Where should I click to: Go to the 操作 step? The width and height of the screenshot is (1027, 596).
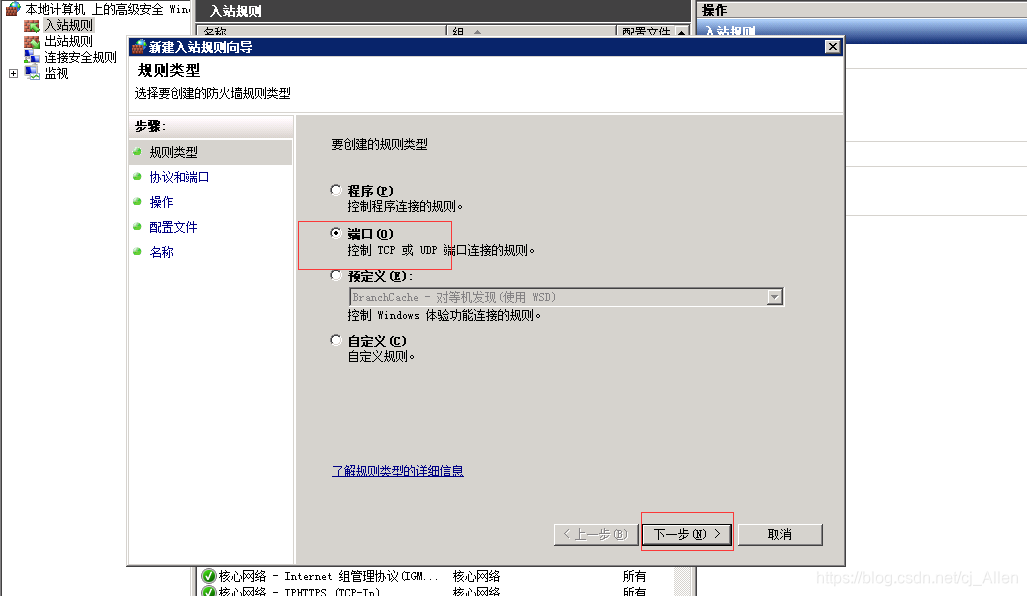[161, 202]
